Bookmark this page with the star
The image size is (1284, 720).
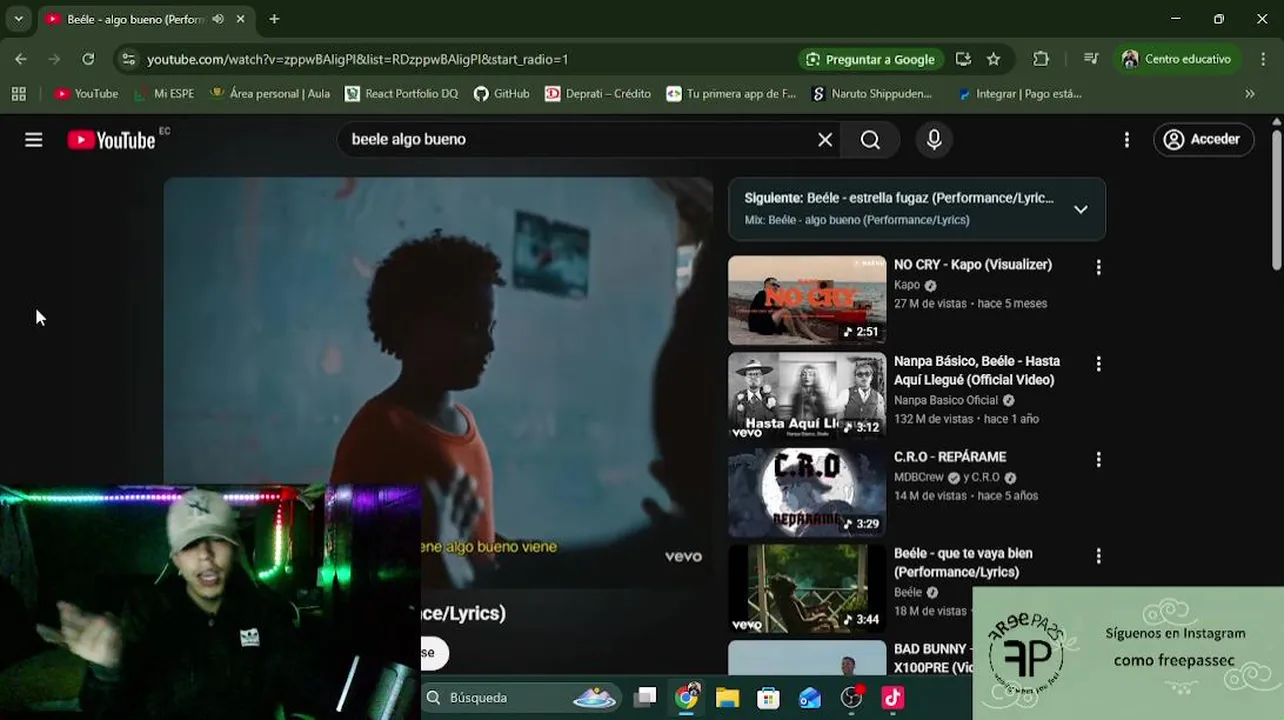click(993, 59)
